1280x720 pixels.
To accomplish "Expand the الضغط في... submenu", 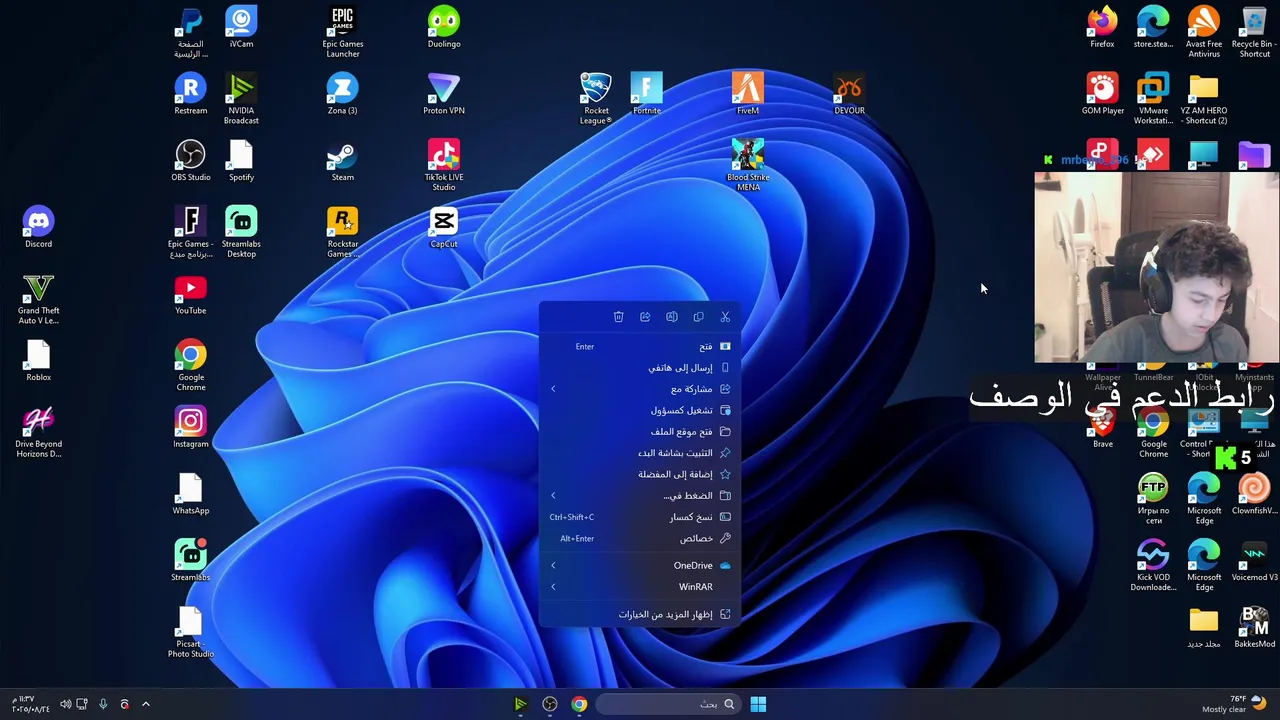I will tap(640, 496).
